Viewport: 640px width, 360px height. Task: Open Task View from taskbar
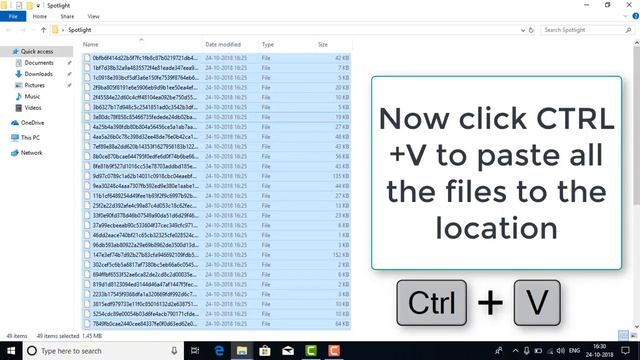pos(195,351)
